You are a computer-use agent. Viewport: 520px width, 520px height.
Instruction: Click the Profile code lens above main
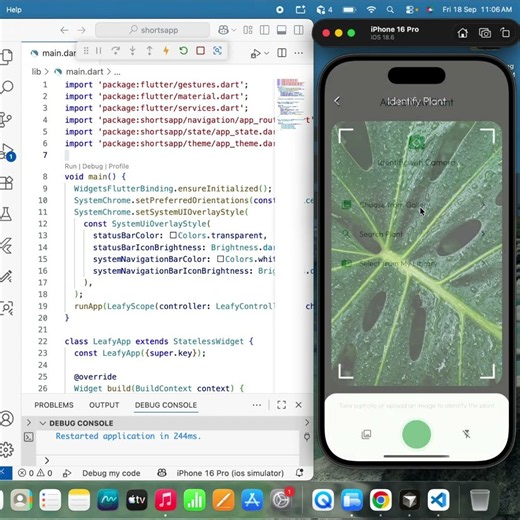[119, 166]
